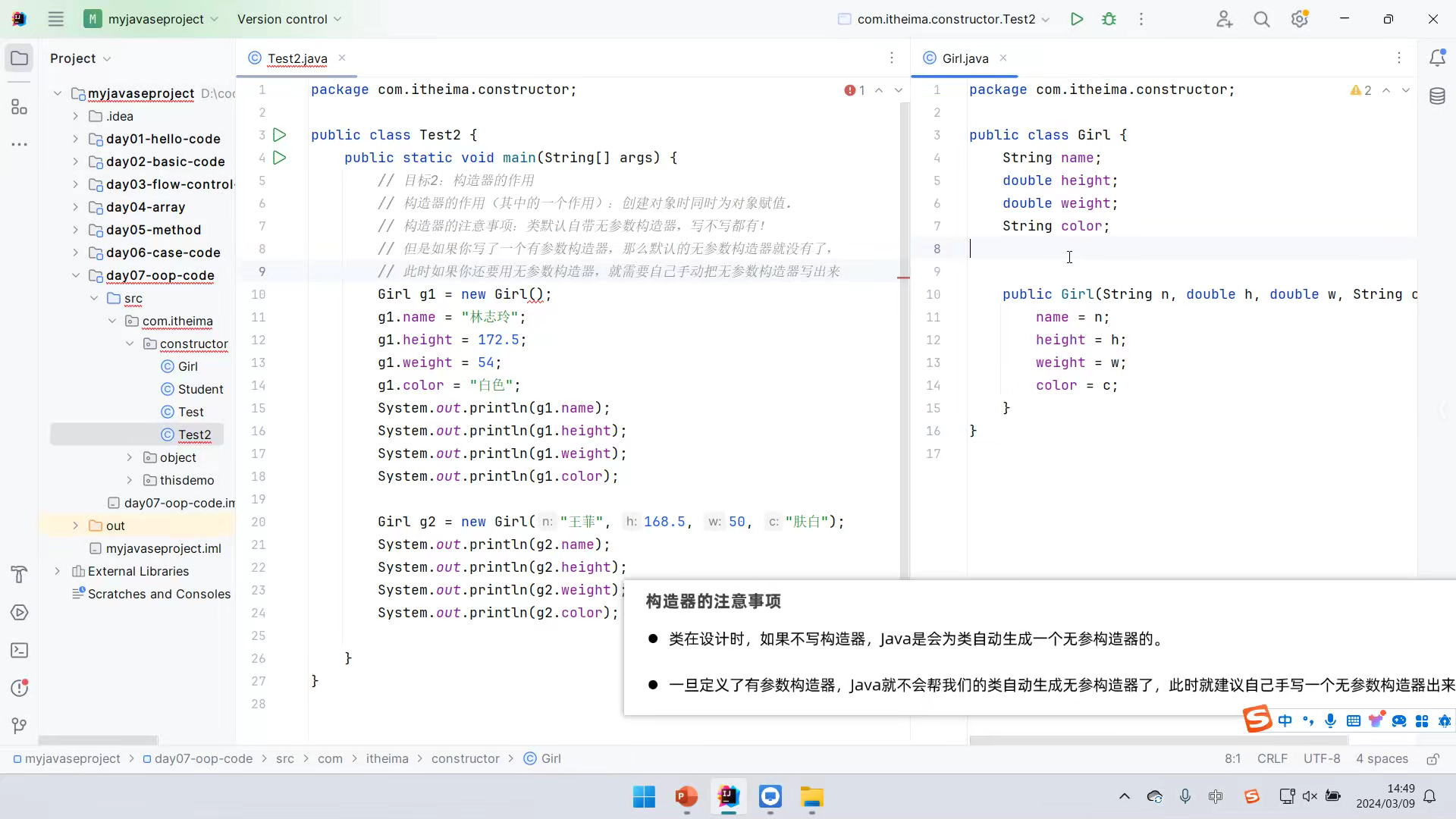
Task: Open the Terminal tool window
Action: click(x=20, y=651)
